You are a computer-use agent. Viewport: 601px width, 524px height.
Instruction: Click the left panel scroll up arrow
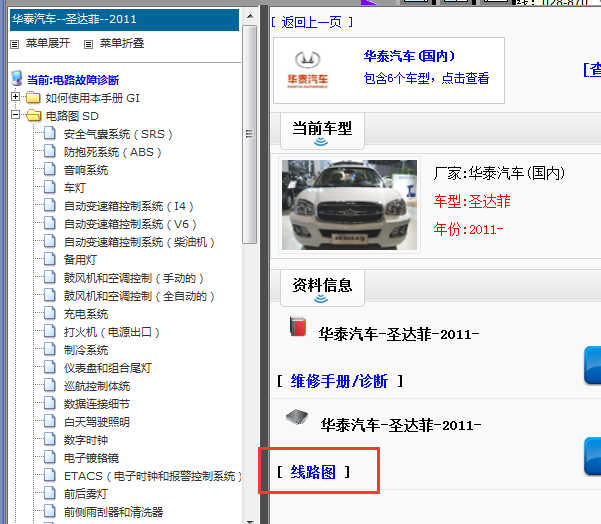click(250, 16)
